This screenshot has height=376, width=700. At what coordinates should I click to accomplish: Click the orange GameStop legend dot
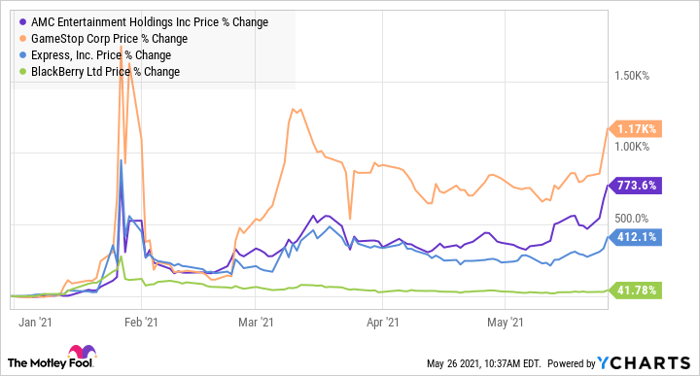click(x=23, y=39)
